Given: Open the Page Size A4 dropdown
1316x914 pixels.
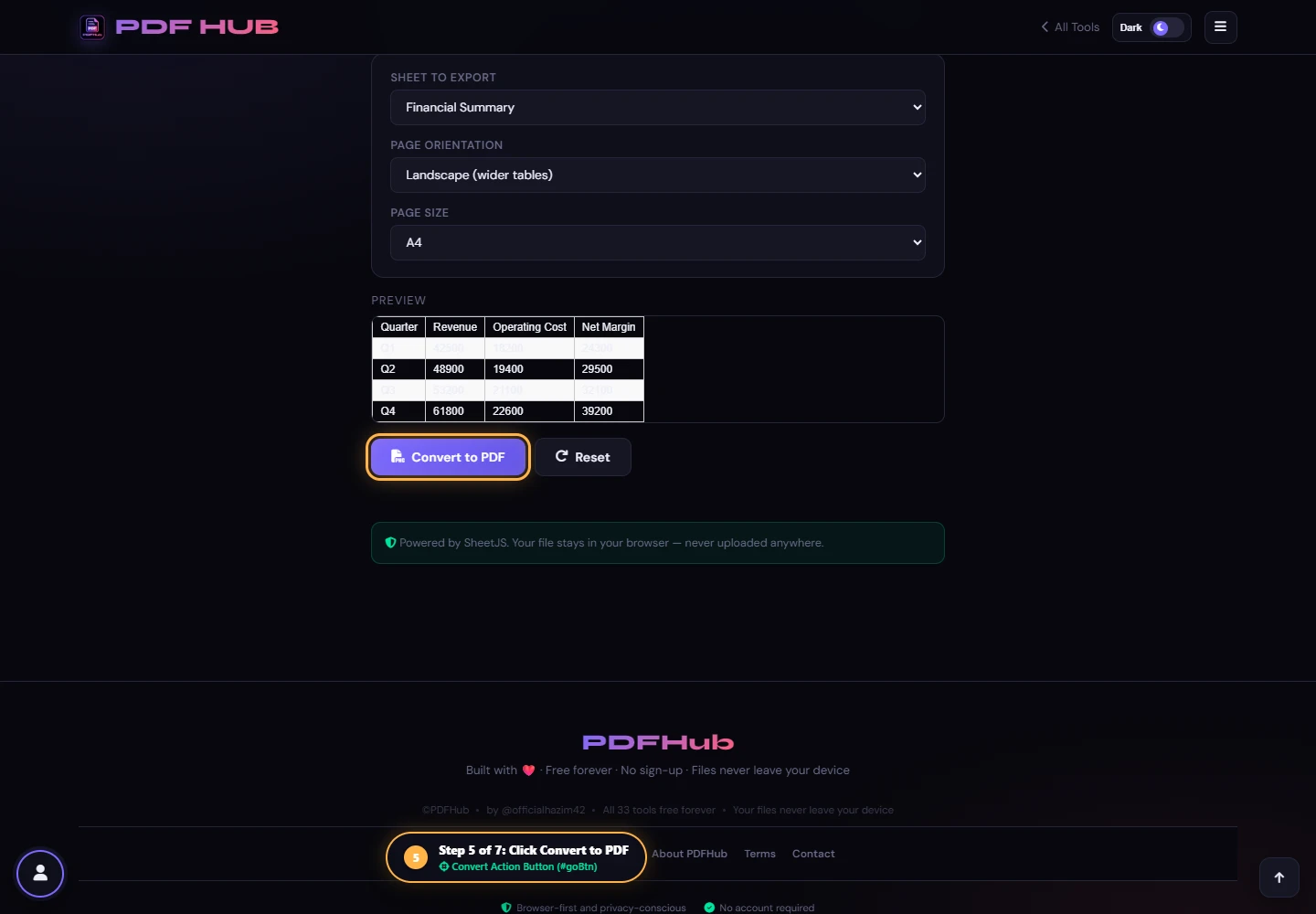Looking at the screenshot, I should click(658, 242).
